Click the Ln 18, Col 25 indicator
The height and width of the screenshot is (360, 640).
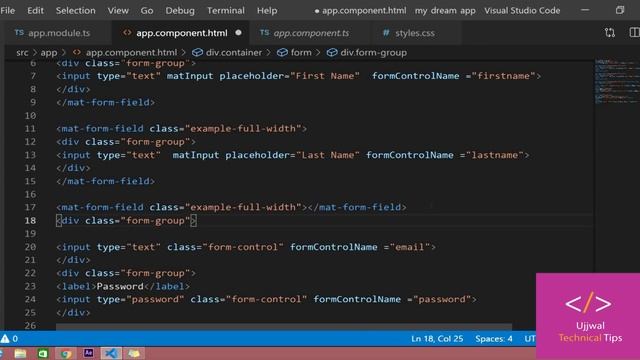pyautogui.click(x=437, y=339)
